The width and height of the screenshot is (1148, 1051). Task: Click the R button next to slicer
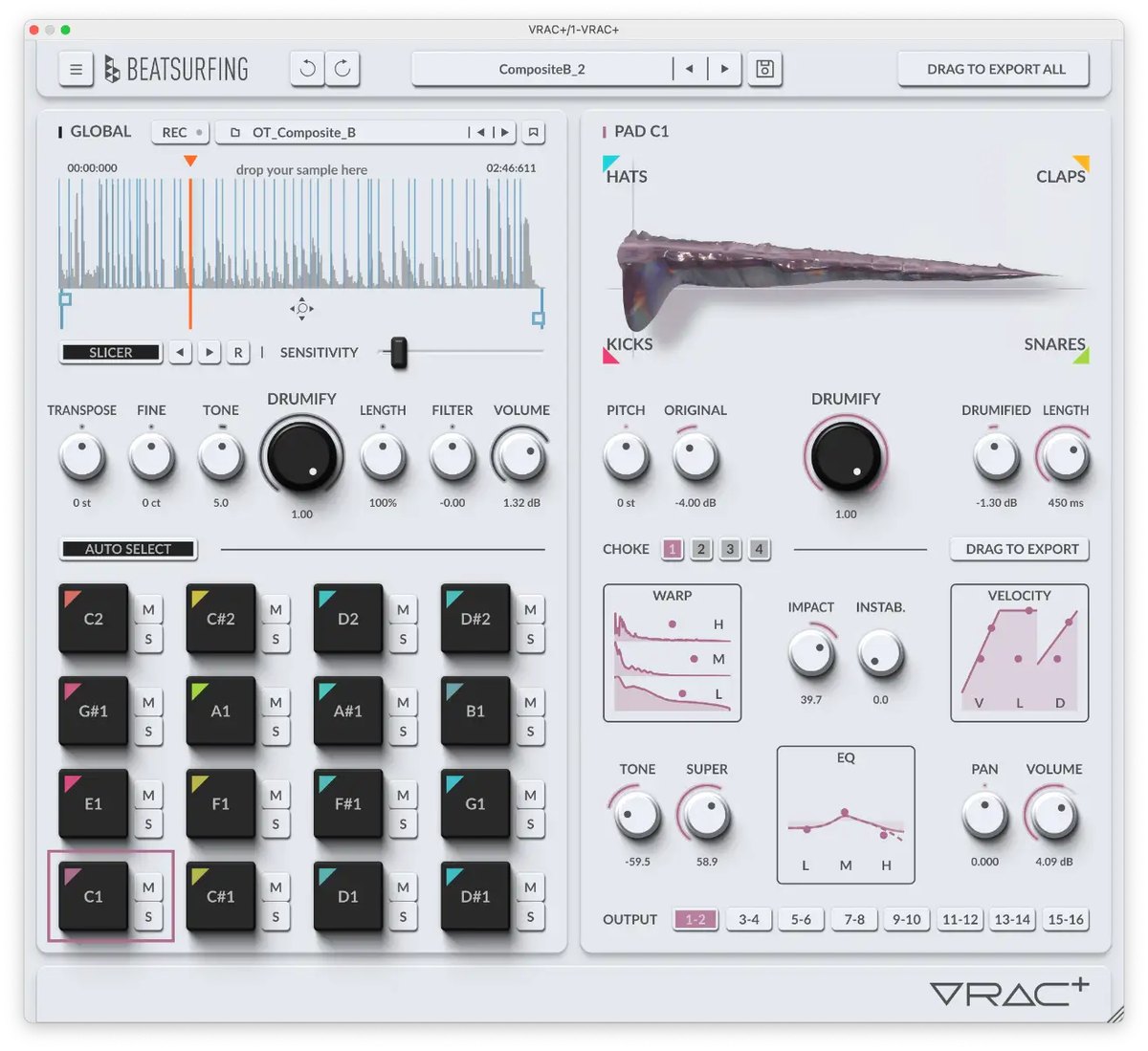pos(238,352)
